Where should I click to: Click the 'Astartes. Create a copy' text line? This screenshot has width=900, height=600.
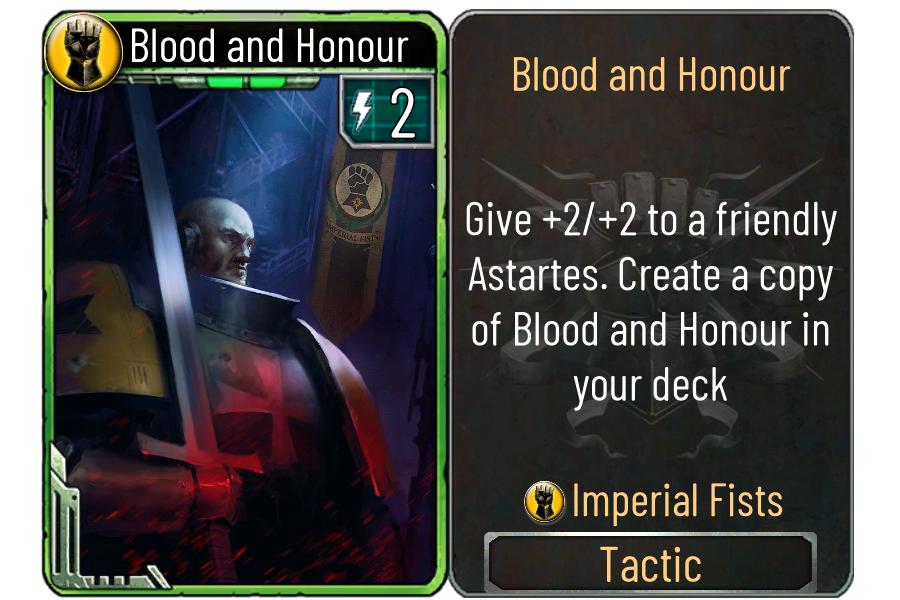[x=650, y=276]
